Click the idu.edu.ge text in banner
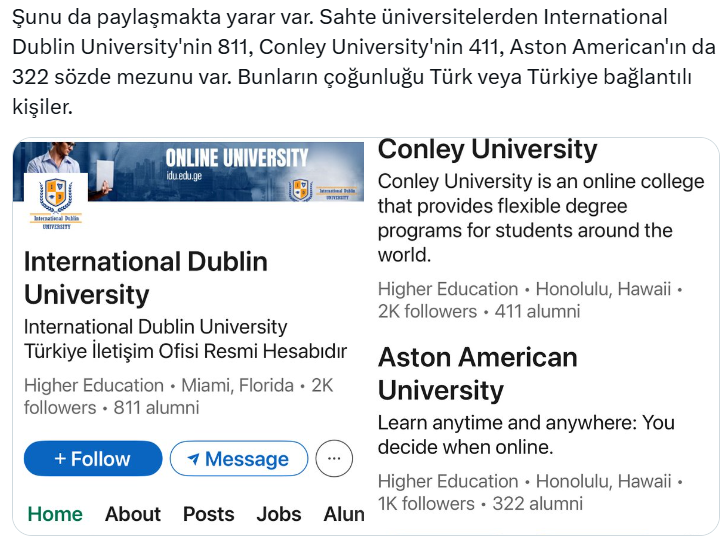This screenshot has width=727, height=536. [x=184, y=176]
